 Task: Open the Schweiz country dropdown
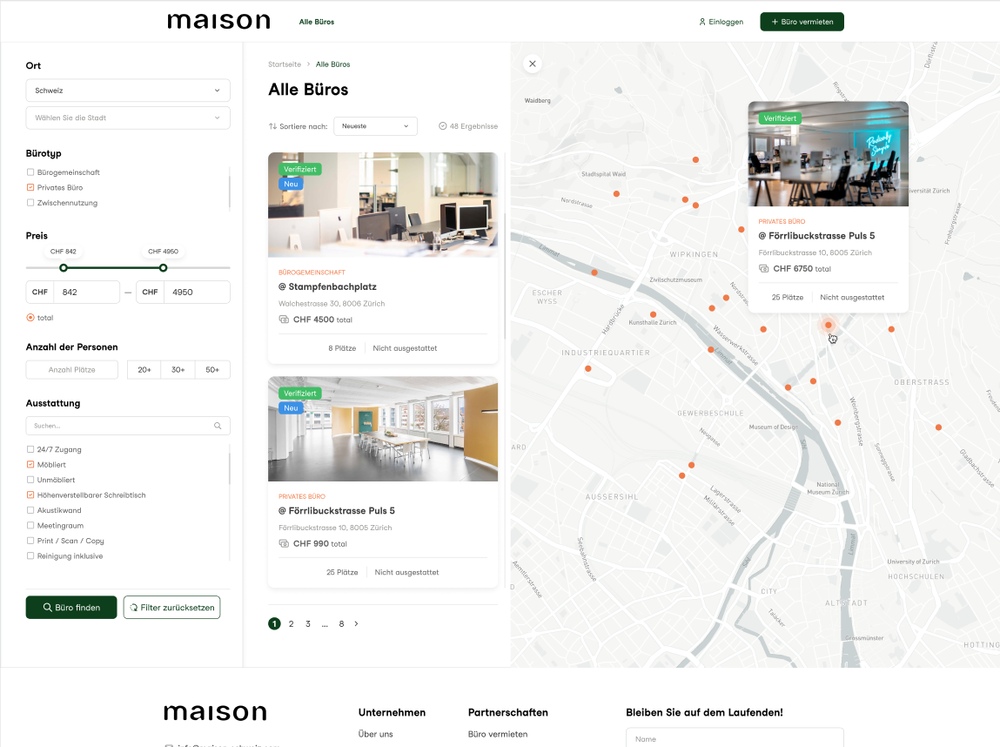(128, 90)
